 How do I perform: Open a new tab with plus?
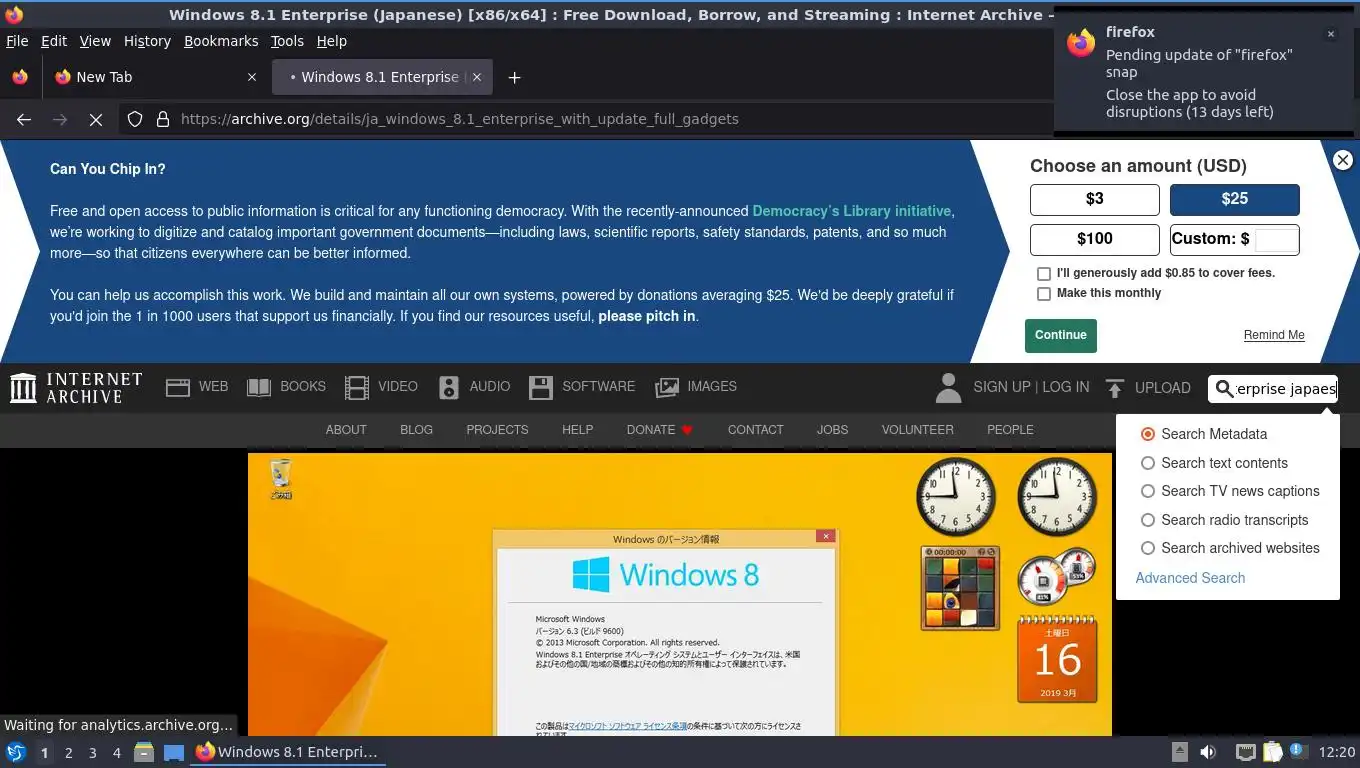click(514, 77)
